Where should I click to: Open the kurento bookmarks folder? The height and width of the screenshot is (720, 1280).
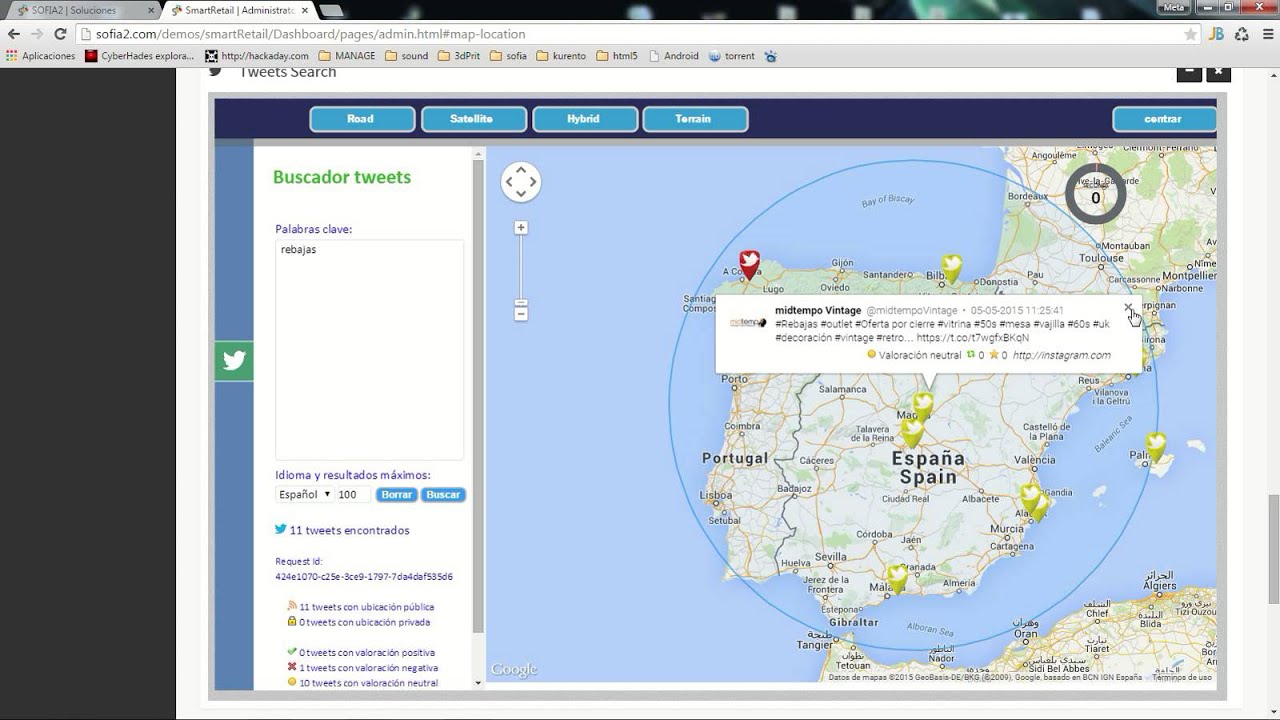561,56
